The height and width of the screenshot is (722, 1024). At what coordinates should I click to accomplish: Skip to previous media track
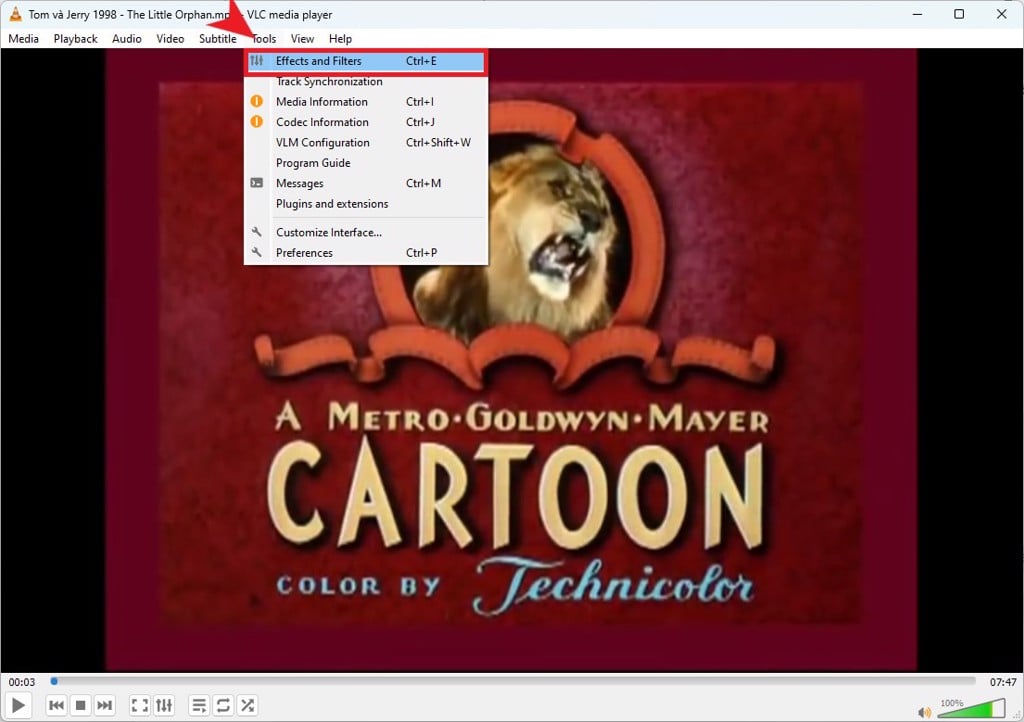57,705
